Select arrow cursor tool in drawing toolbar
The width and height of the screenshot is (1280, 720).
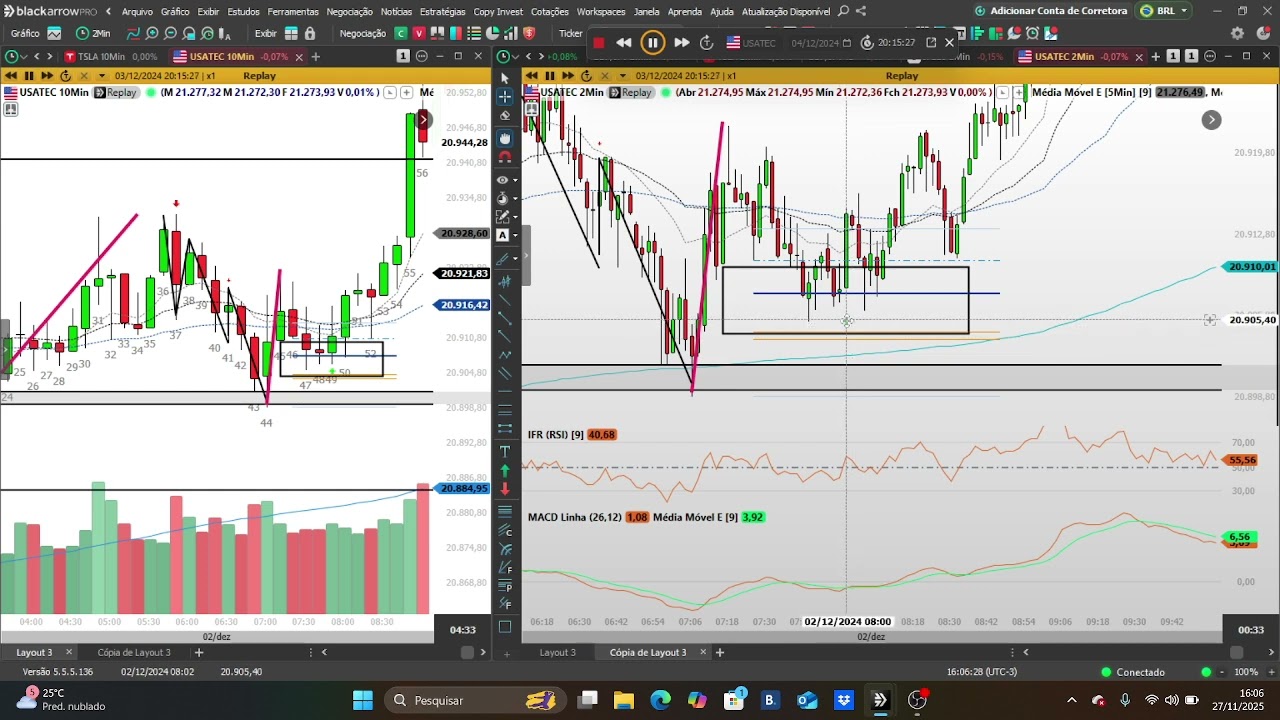pyautogui.click(x=504, y=77)
